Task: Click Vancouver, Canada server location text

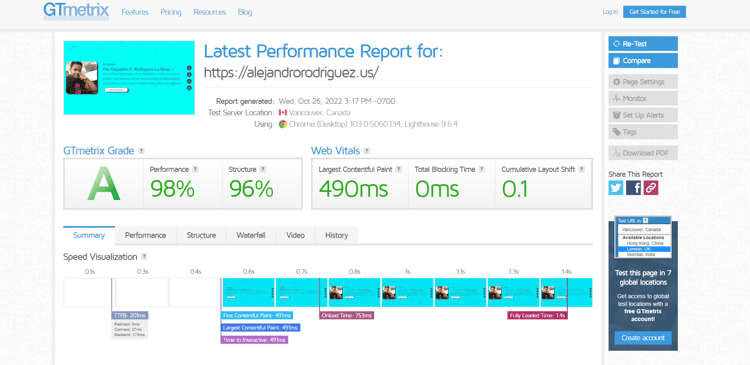Action: click(x=319, y=113)
